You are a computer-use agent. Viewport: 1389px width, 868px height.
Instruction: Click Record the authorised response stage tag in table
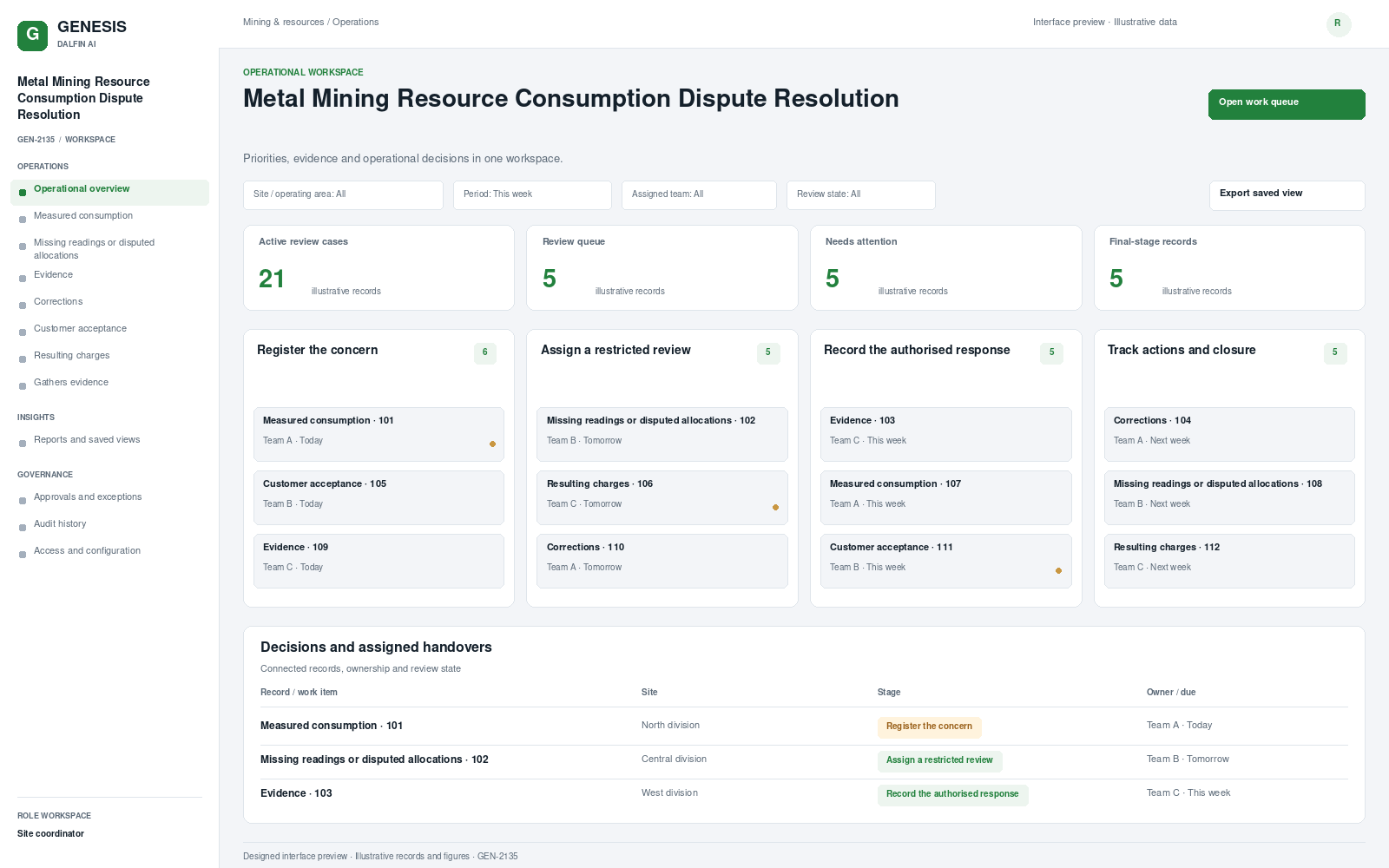pos(952,795)
